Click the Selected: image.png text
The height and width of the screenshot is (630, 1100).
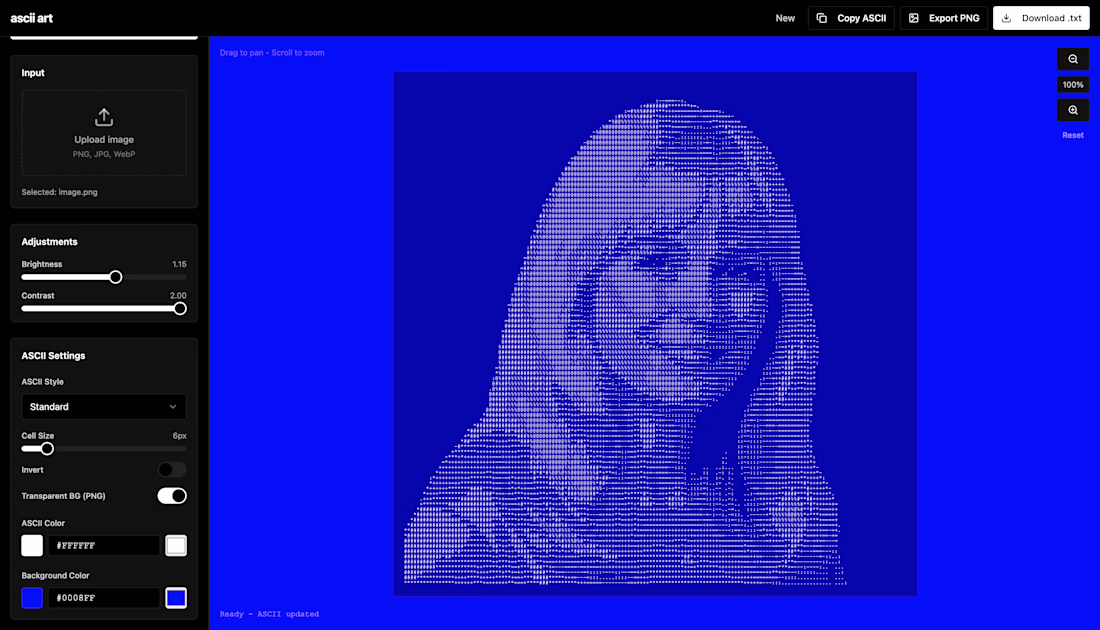tap(60, 192)
